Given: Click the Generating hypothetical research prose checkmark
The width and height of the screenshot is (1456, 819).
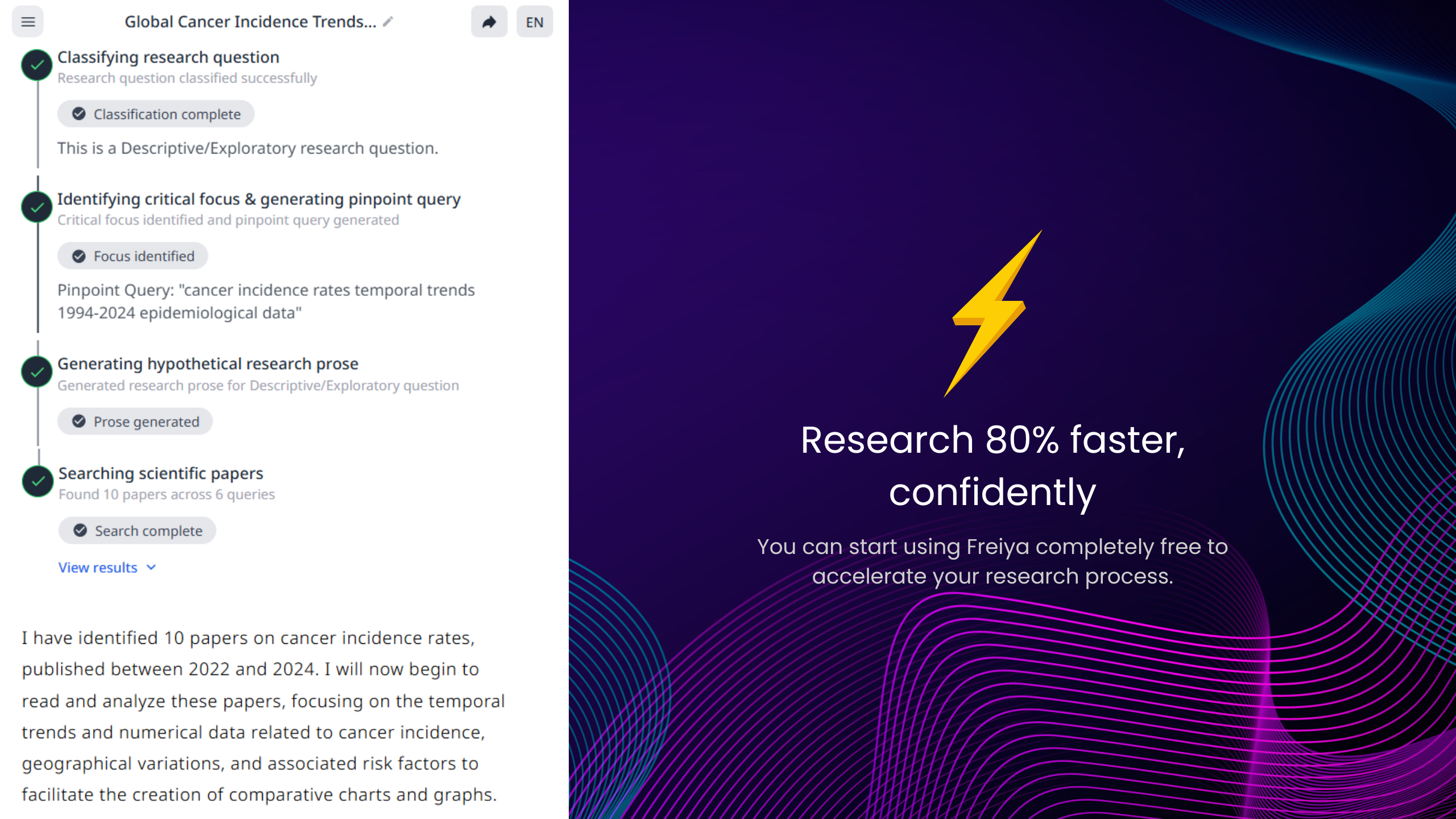Looking at the screenshot, I should point(37,372).
